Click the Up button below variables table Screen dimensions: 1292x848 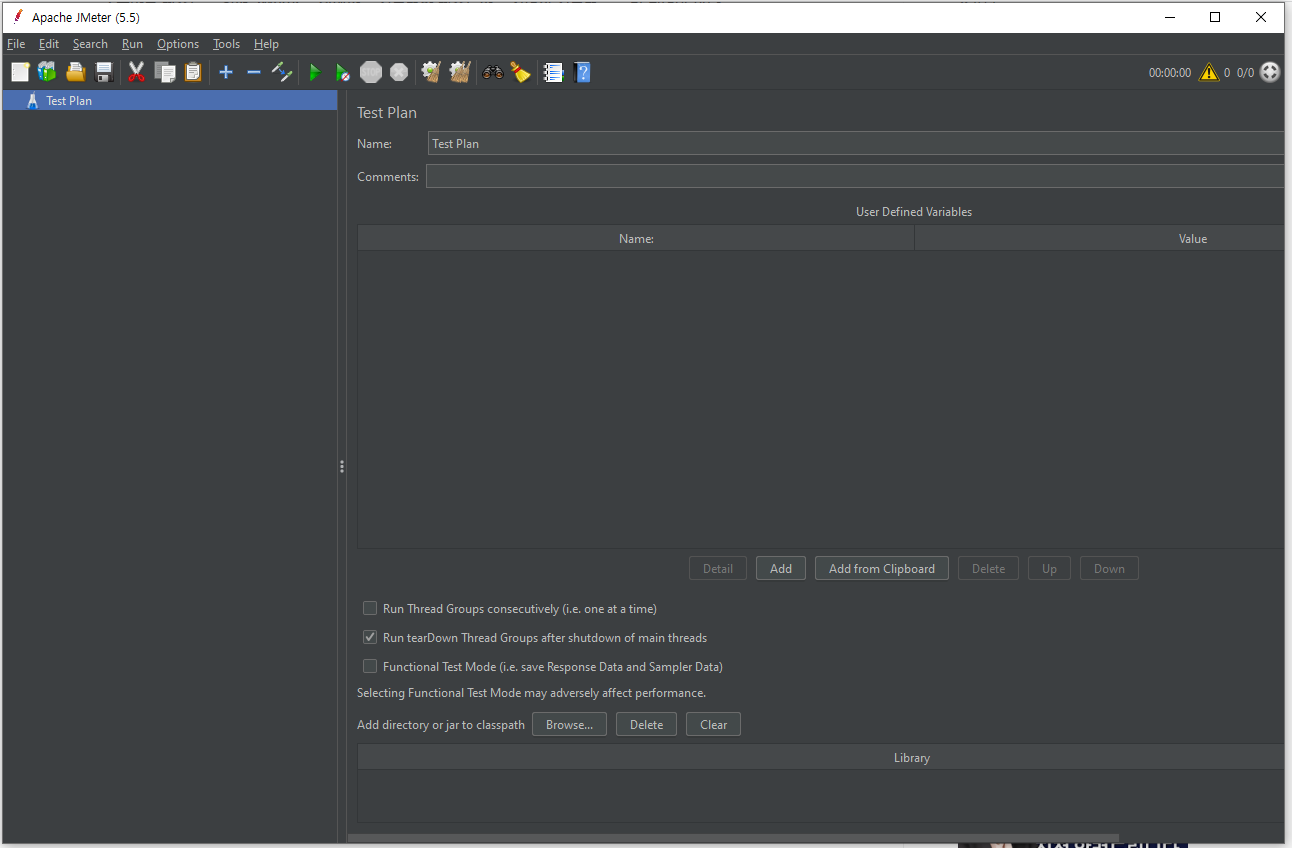click(1049, 569)
